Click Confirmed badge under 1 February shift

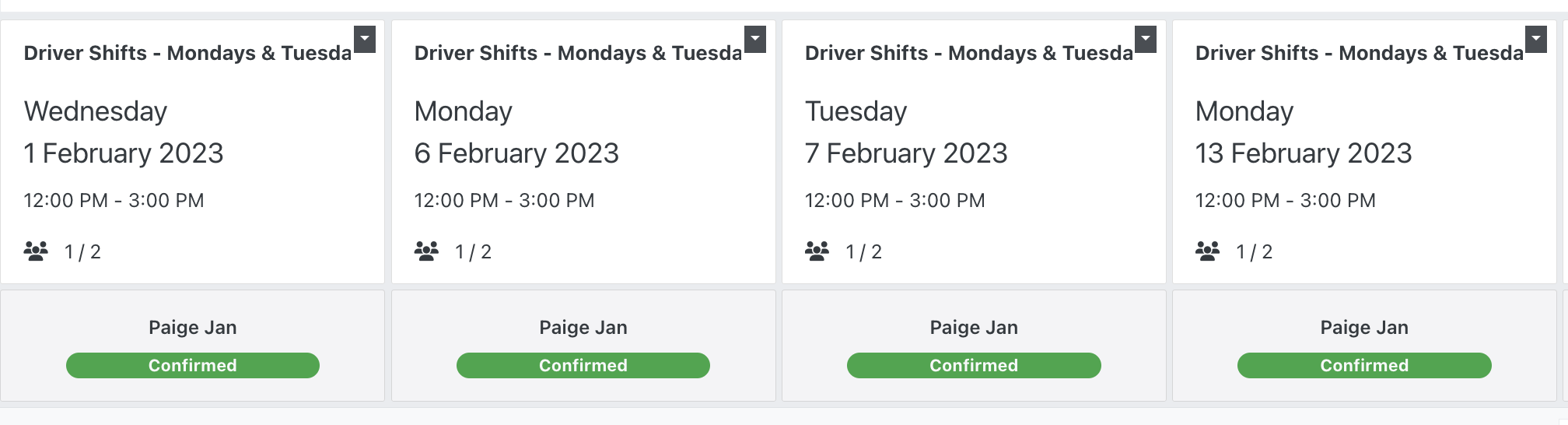coord(193,365)
